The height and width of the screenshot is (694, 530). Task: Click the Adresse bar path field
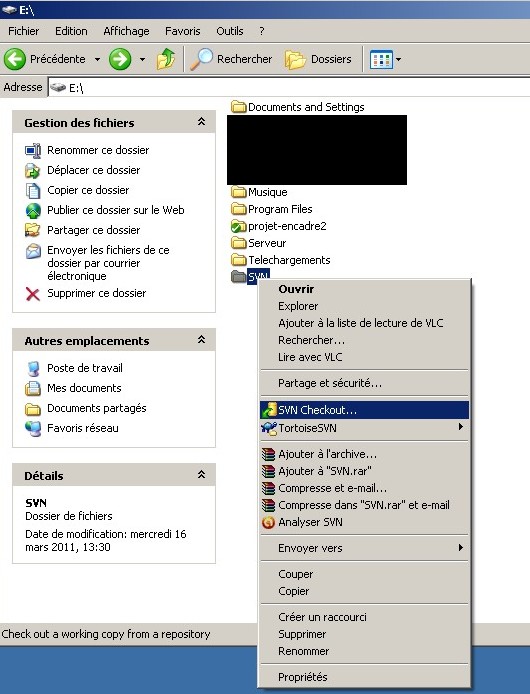pyautogui.click(x=288, y=88)
